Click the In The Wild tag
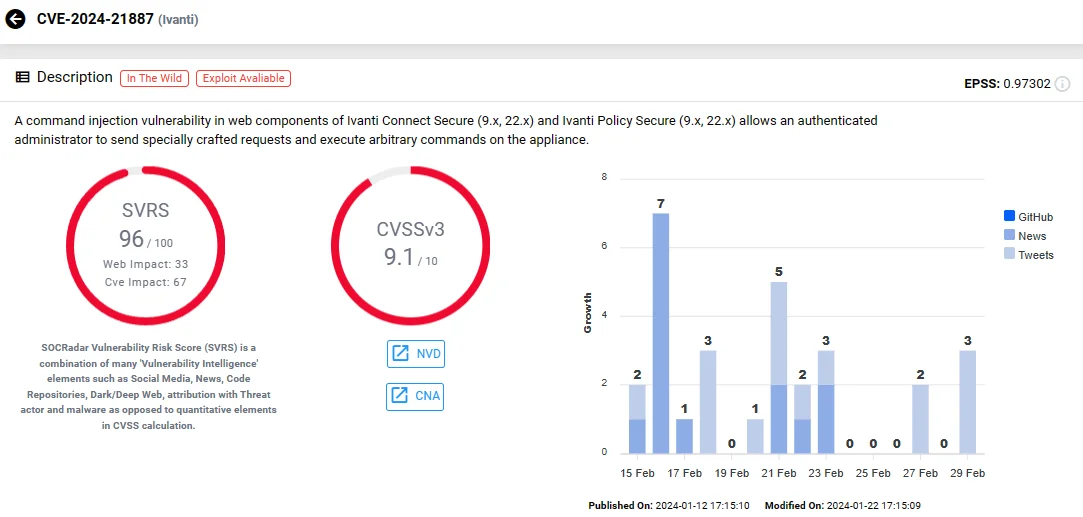Viewport: 1083px width, 517px height. pyautogui.click(x=155, y=78)
